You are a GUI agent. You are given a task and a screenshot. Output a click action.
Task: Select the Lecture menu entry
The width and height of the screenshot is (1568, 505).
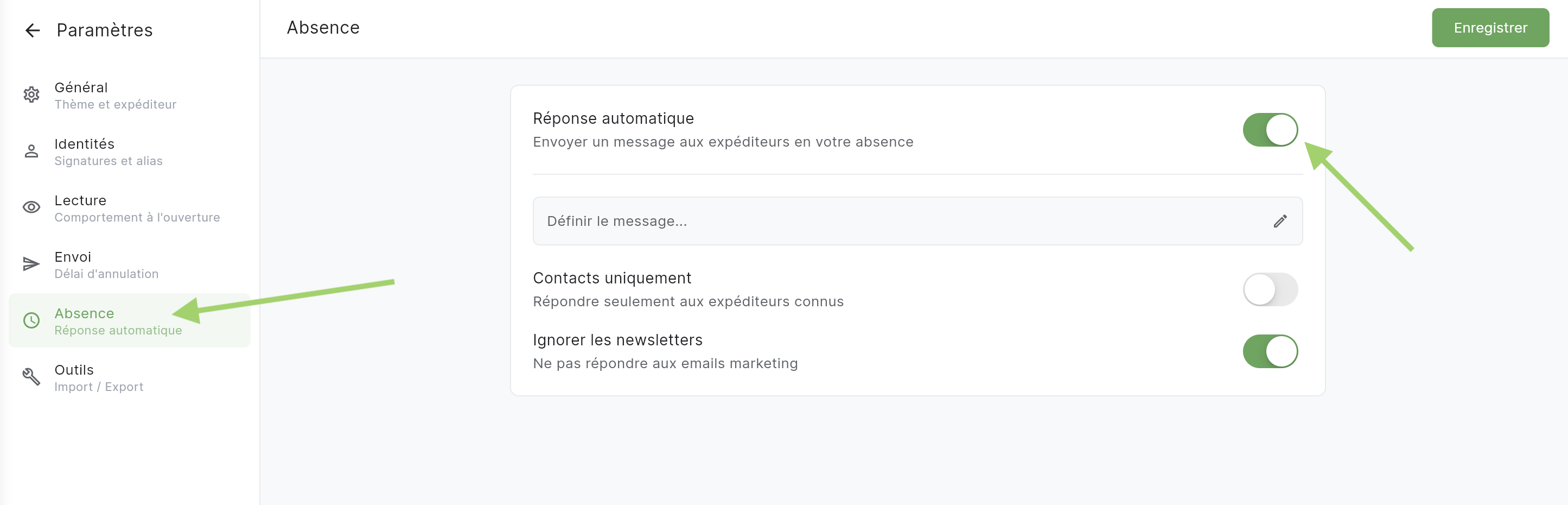(136, 209)
